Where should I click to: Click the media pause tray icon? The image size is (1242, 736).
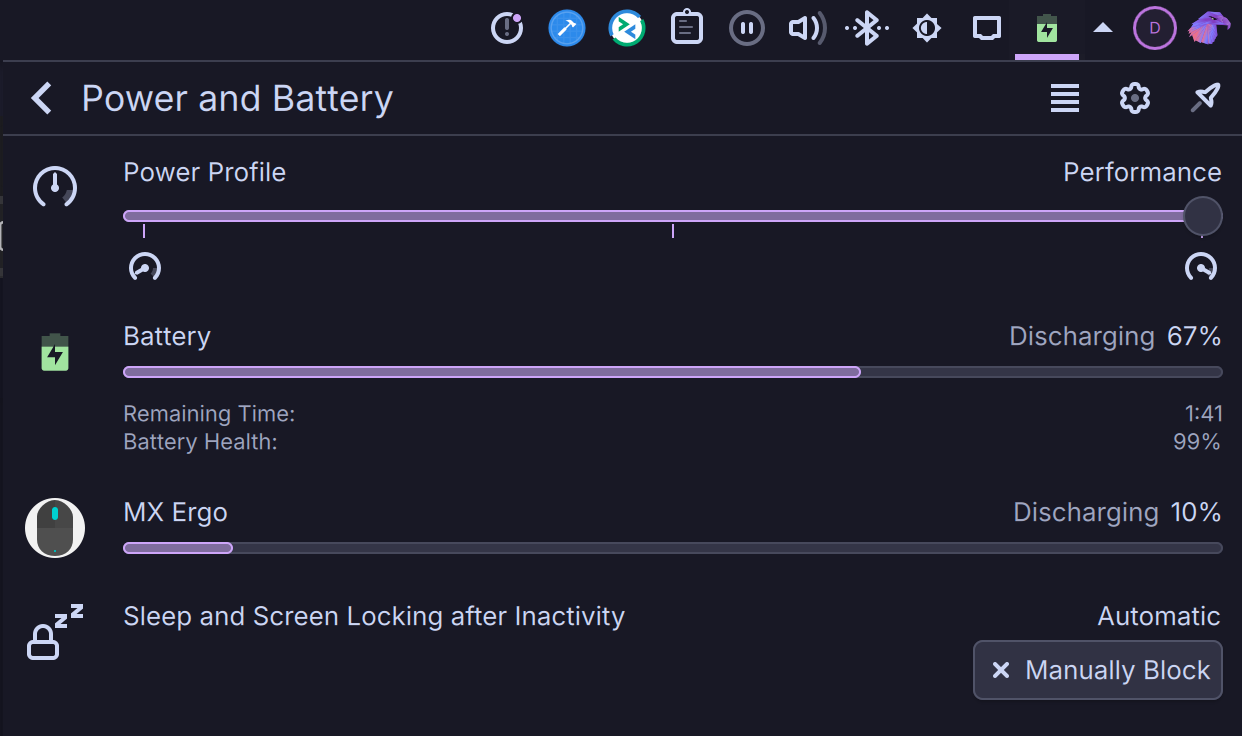747,28
